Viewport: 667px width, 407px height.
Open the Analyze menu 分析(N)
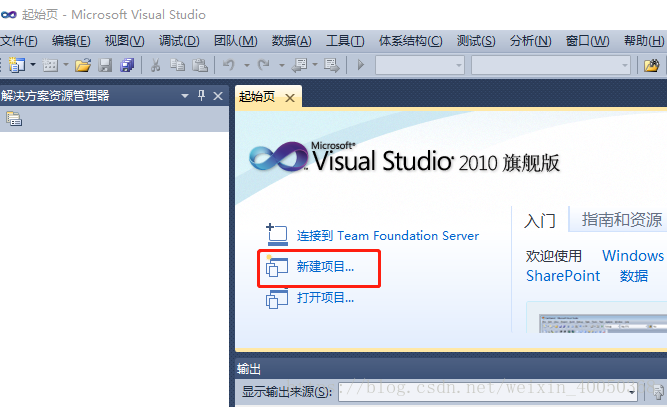click(530, 41)
